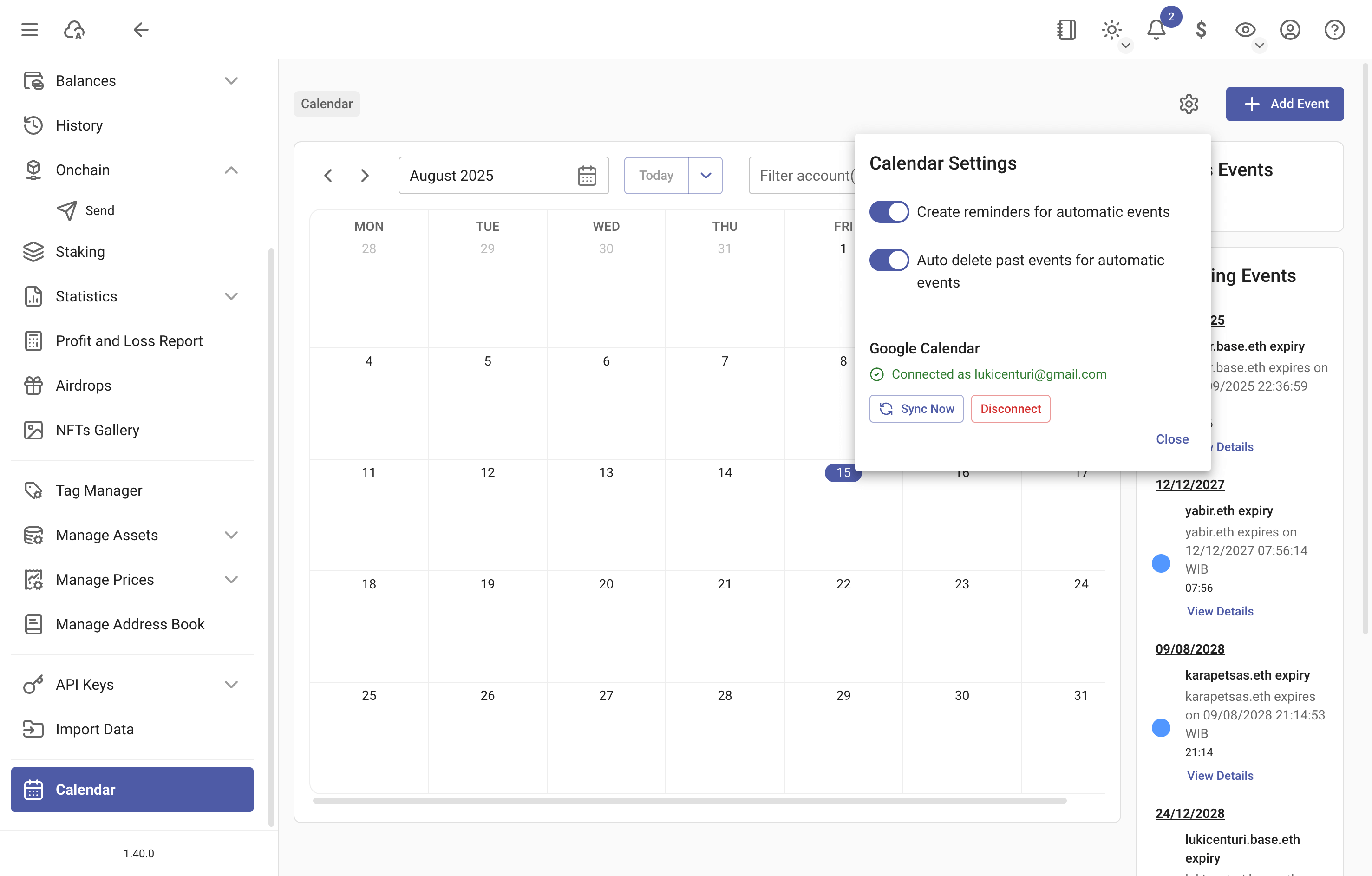The image size is (1372, 876).
Task: Open dropdown arrow next to Today
Action: pos(706,176)
